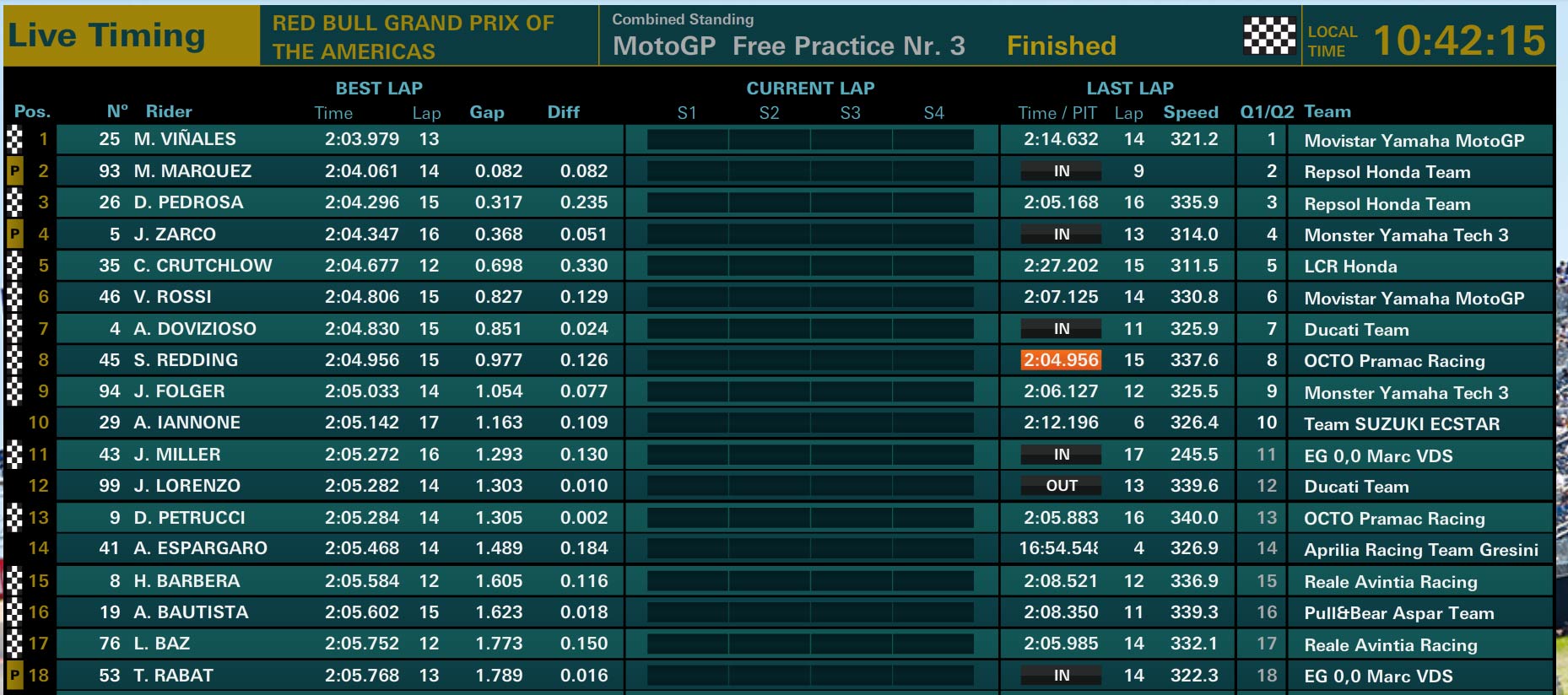Click the Q1/Q2 column header
1568x695 pixels.
coord(1267,111)
